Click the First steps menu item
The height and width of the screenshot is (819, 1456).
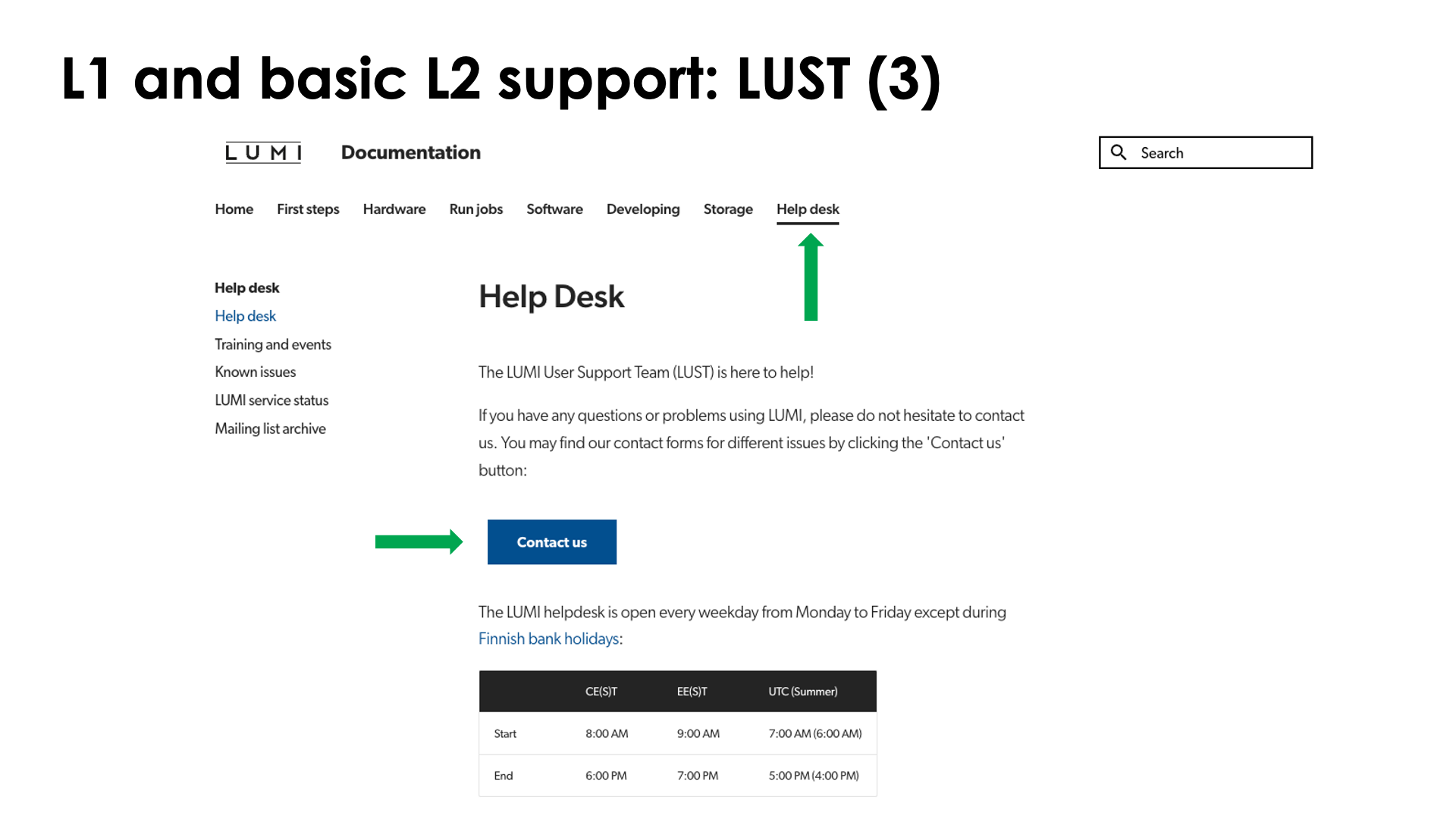(308, 209)
